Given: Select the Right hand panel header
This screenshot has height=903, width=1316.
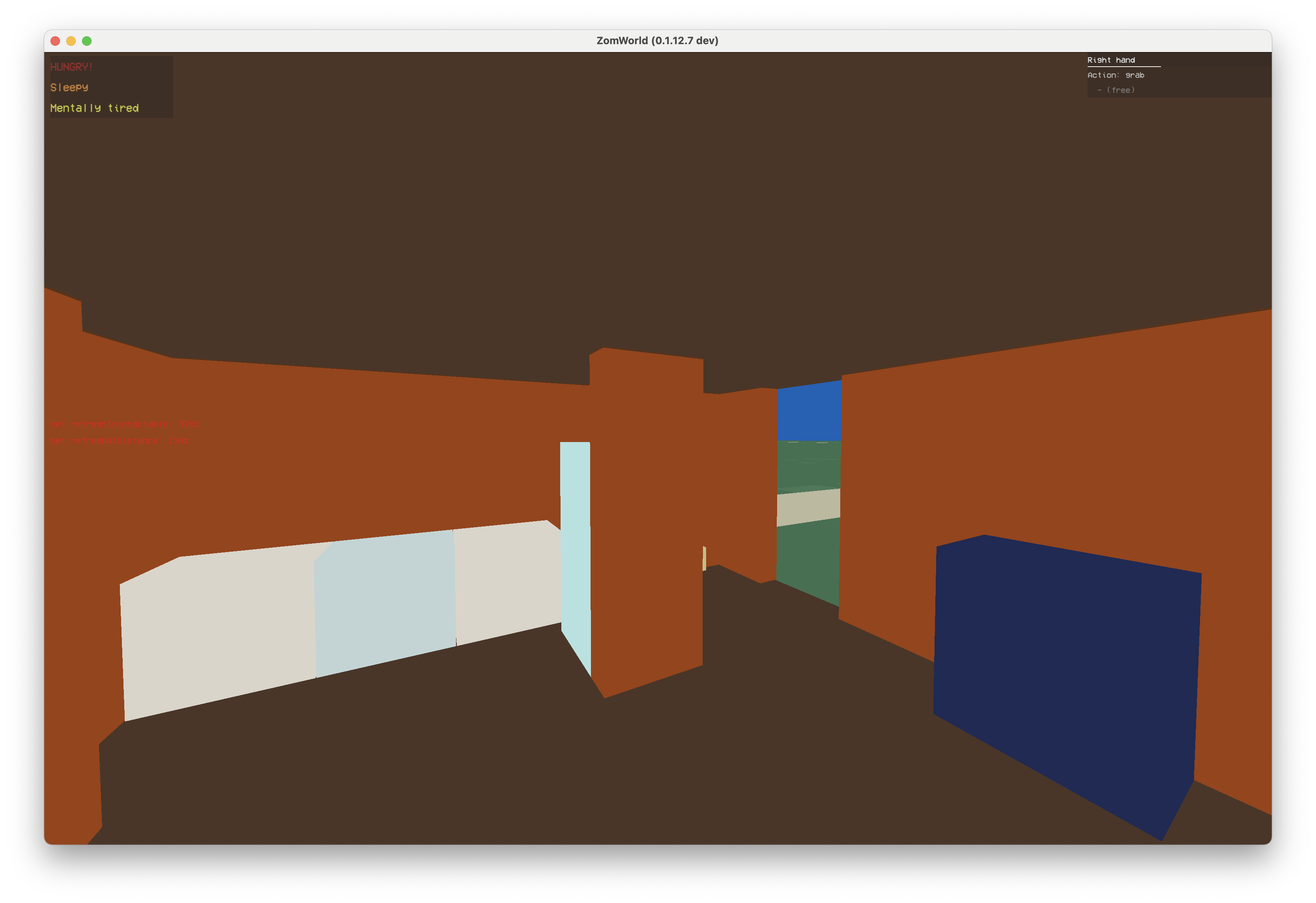Looking at the screenshot, I should tap(1111, 60).
